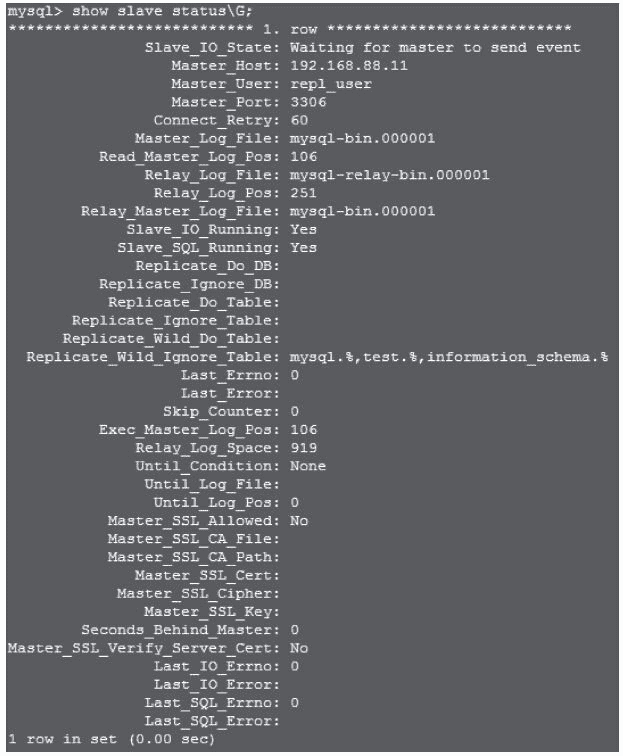This screenshot has height=756, width=623.
Task: Click the Slave_SQL_Running Yes value
Action: coord(303,247)
